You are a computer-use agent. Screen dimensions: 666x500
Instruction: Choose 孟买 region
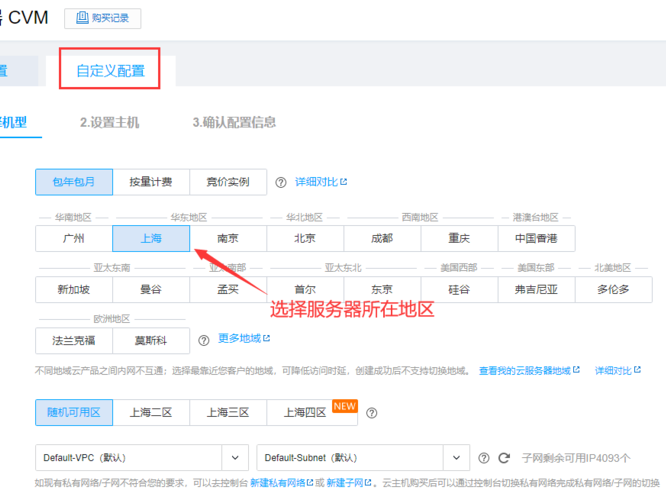coord(228,290)
